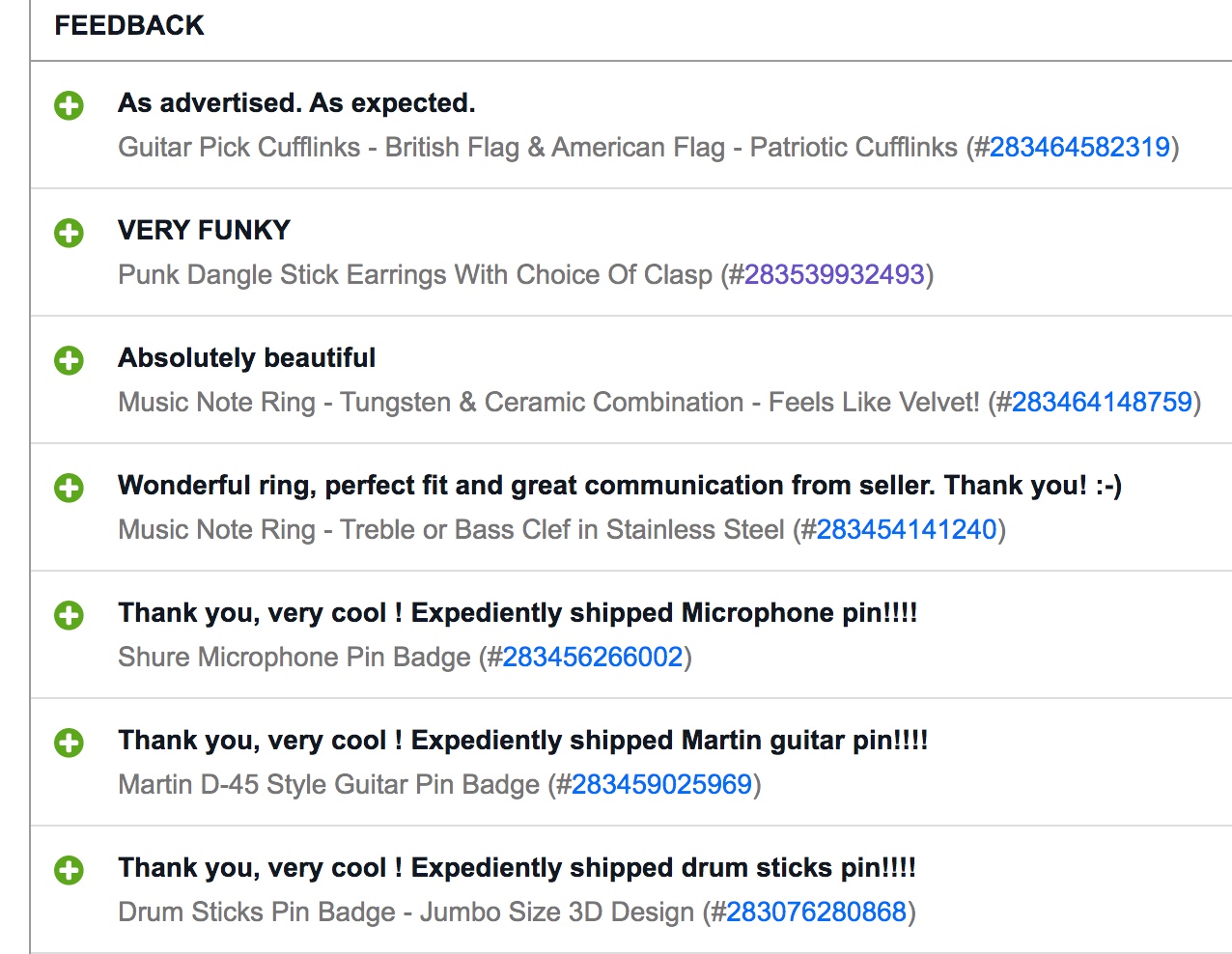The height and width of the screenshot is (954, 1232).
Task: Open Martin D-45 item link 283459025969
Action: pos(661,784)
